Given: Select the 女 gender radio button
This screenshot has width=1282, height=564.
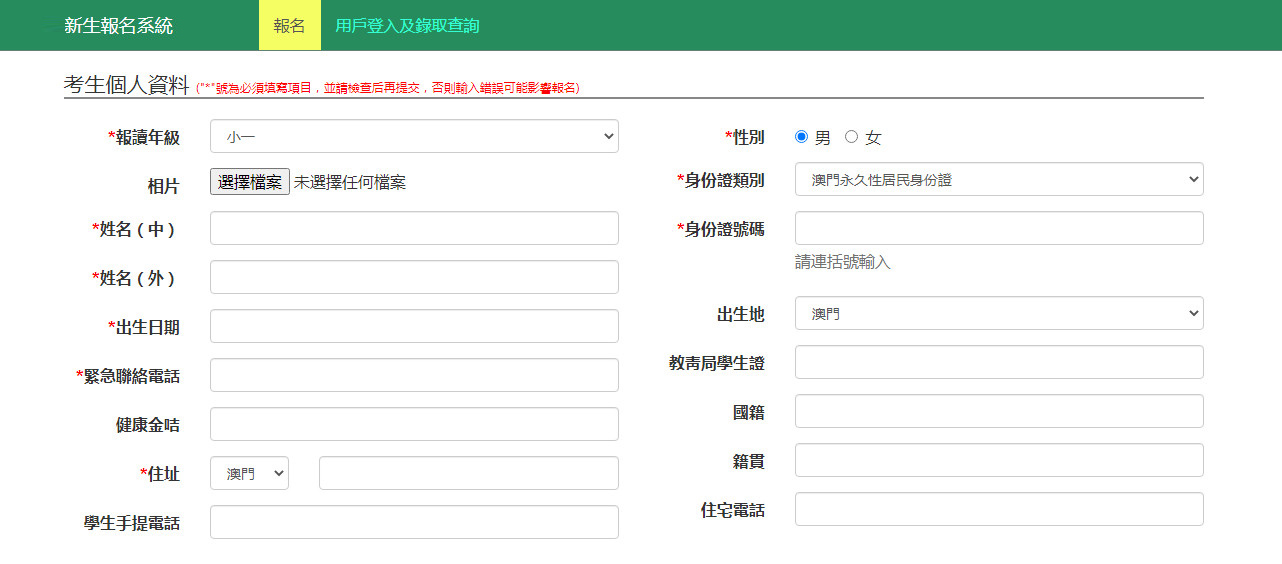Looking at the screenshot, I should coord(852,137).
